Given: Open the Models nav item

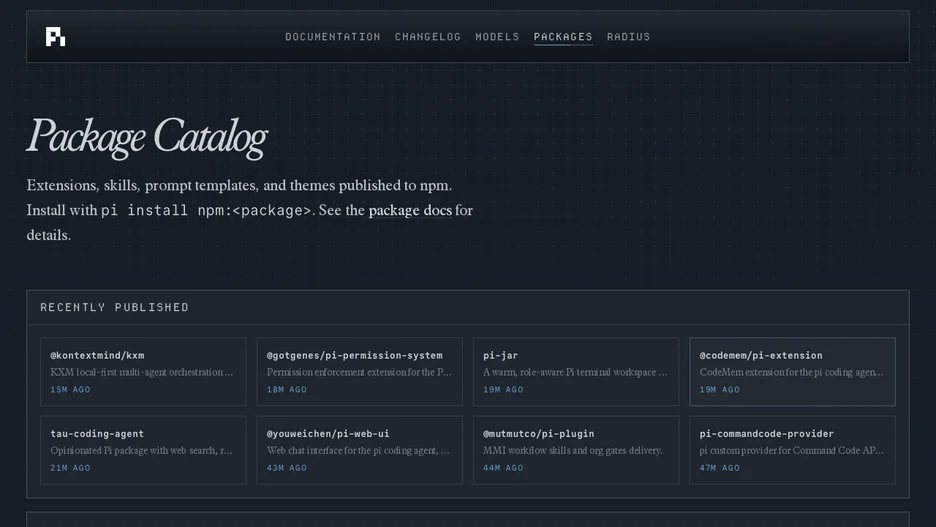Looking at the screenshot, I should (x=497, y=37).
